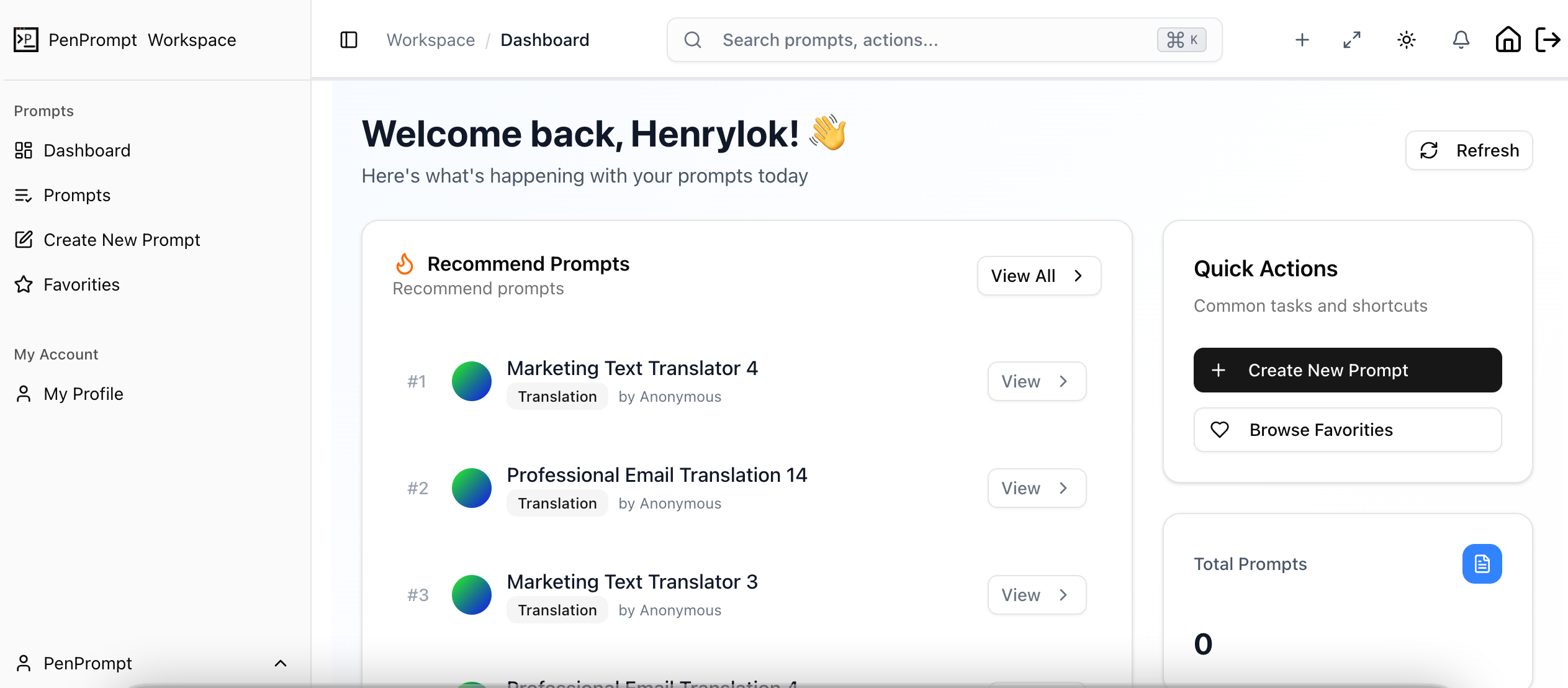Viewport: 1568px width, 688px height.
Task: Click Translation tag under Professional Email Translation 14
Action: 557,504
